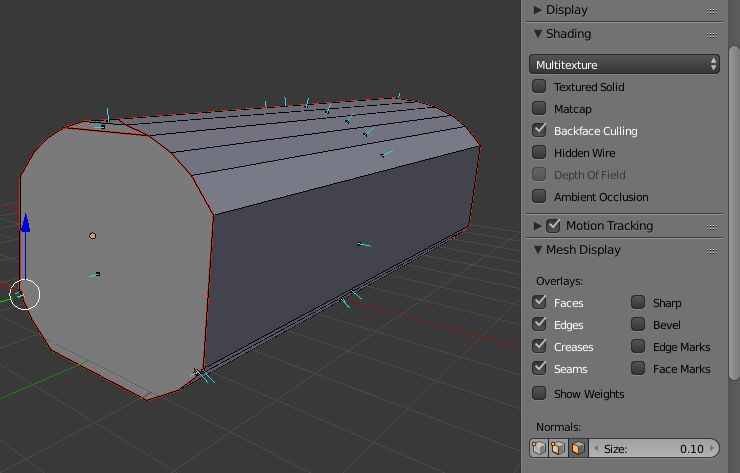Grab the Shading panel drag handle
The width and height of the screenshot is (740, 473).
(x=712, y=35)
